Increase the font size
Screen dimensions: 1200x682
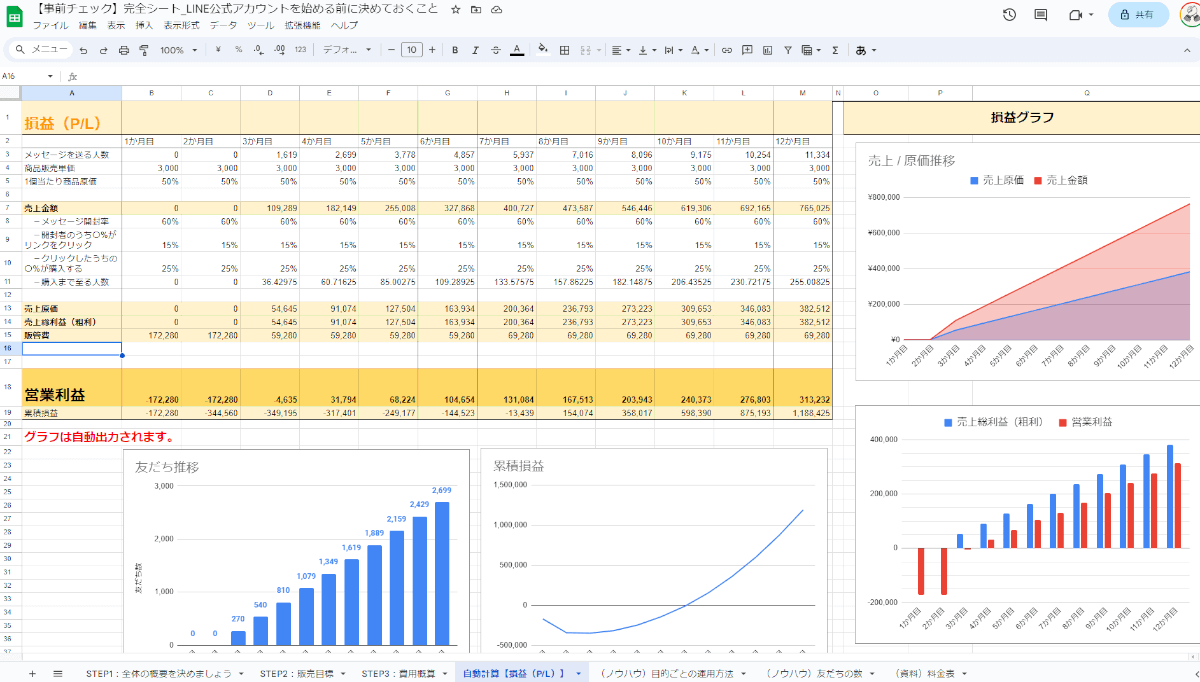pos(432,50)
